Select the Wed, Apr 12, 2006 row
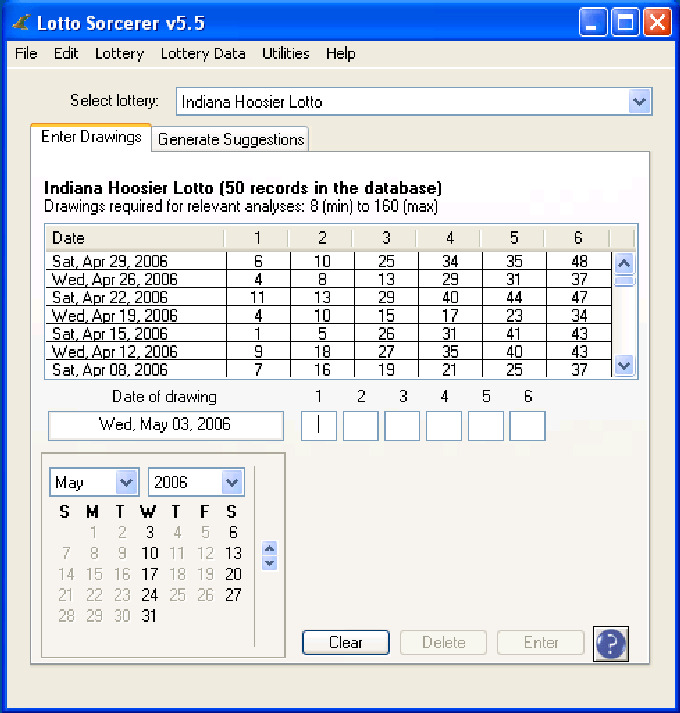 click(x=328, y=351)
